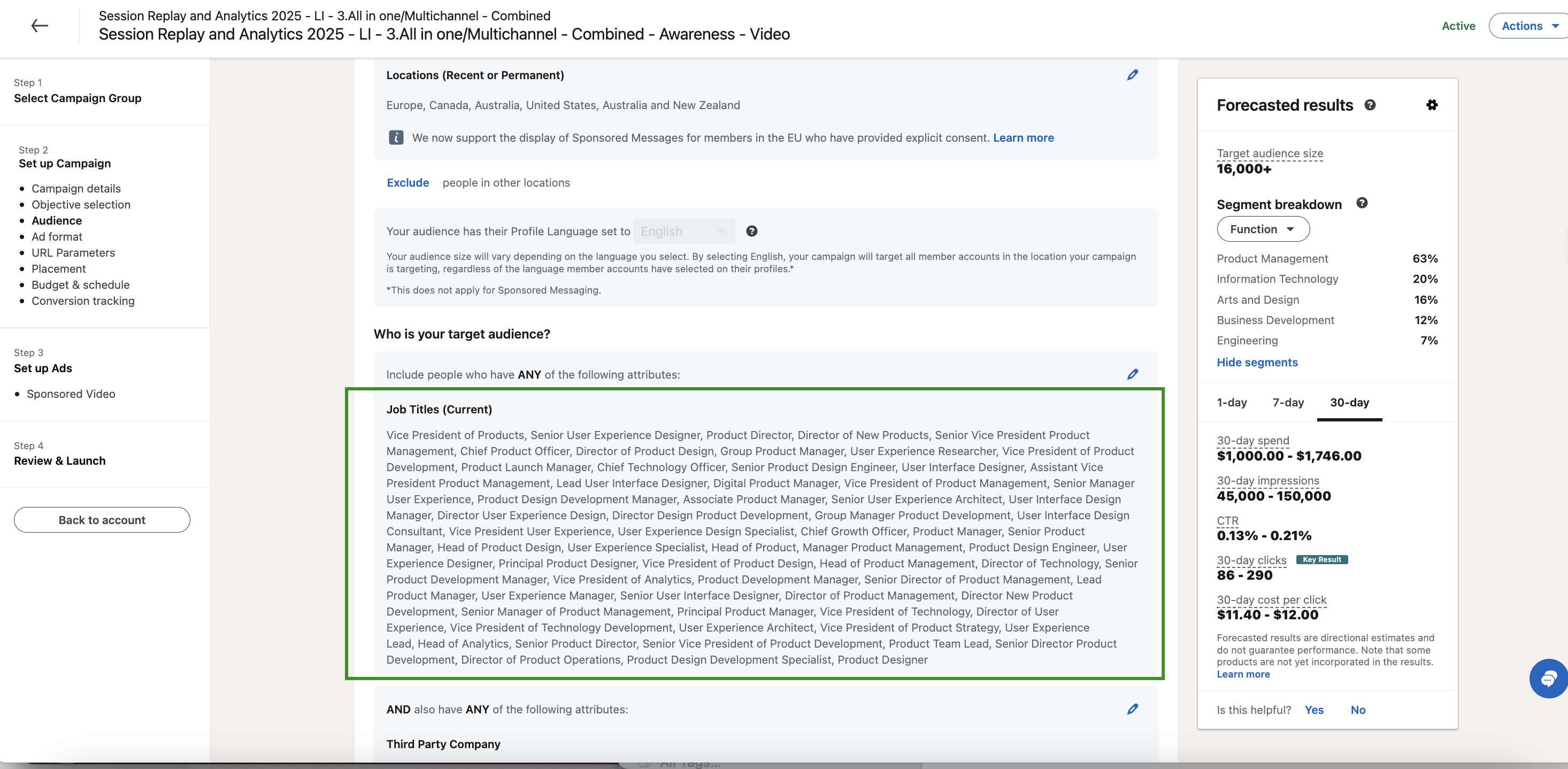Open the Forecasted results help tooltip

[x=1370, y=105]
